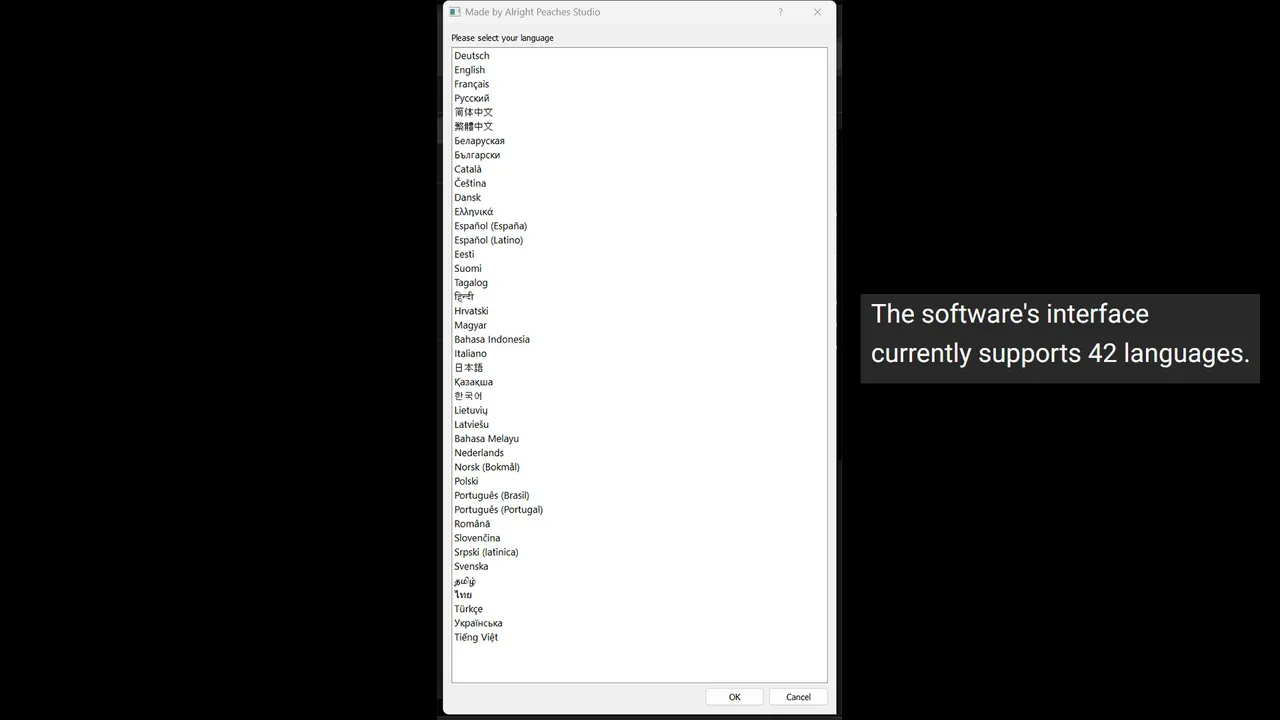Select Polski language
Viewport: 1280px width, 720px height.
[466, 481]
